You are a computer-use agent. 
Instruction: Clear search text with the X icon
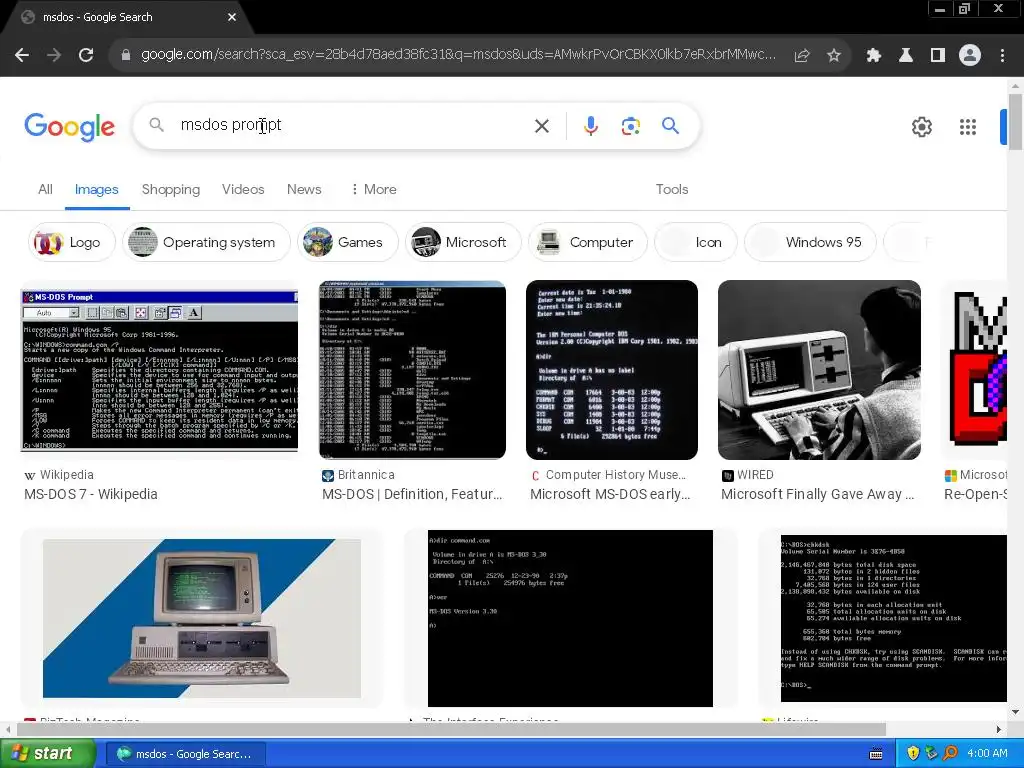click(542, 126)
